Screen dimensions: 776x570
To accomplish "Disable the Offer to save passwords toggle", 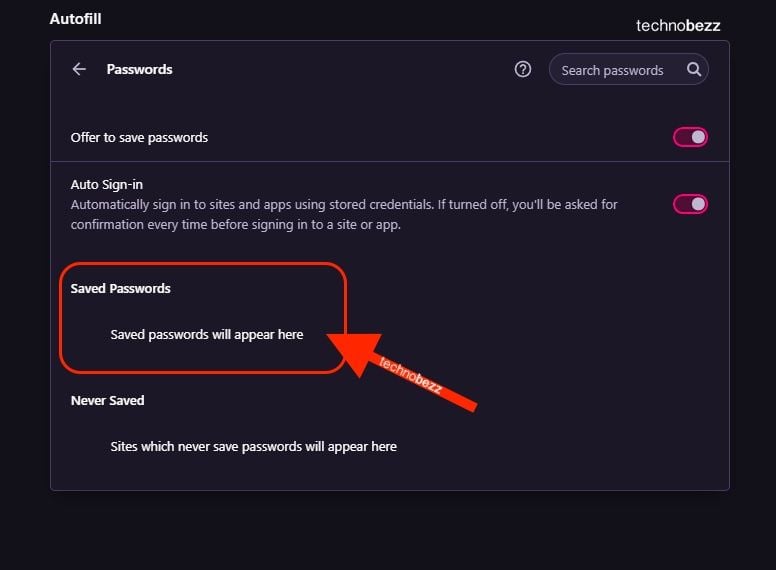I will point(690,137).
